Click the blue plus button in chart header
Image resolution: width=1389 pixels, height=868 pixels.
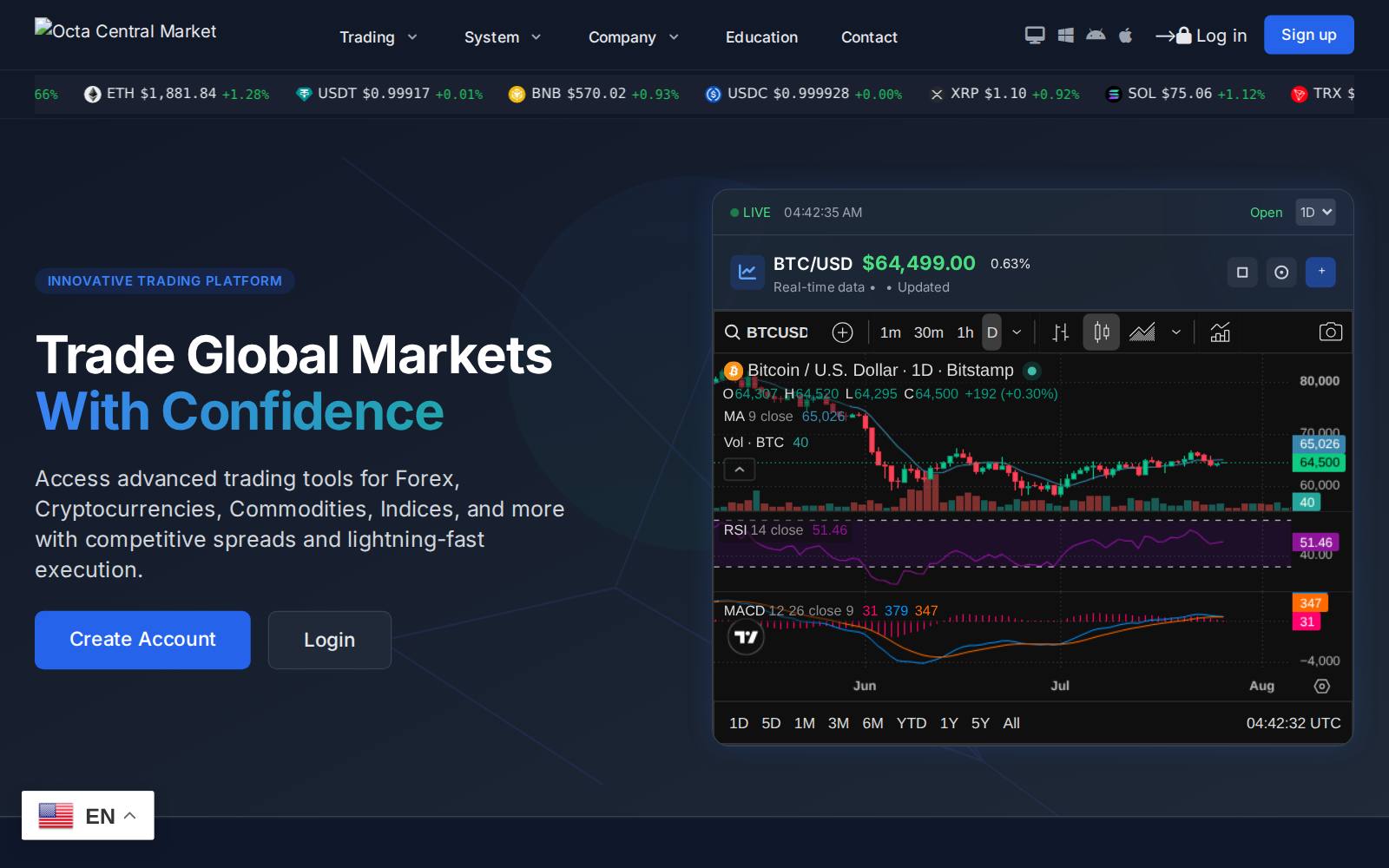point(1321,272)
